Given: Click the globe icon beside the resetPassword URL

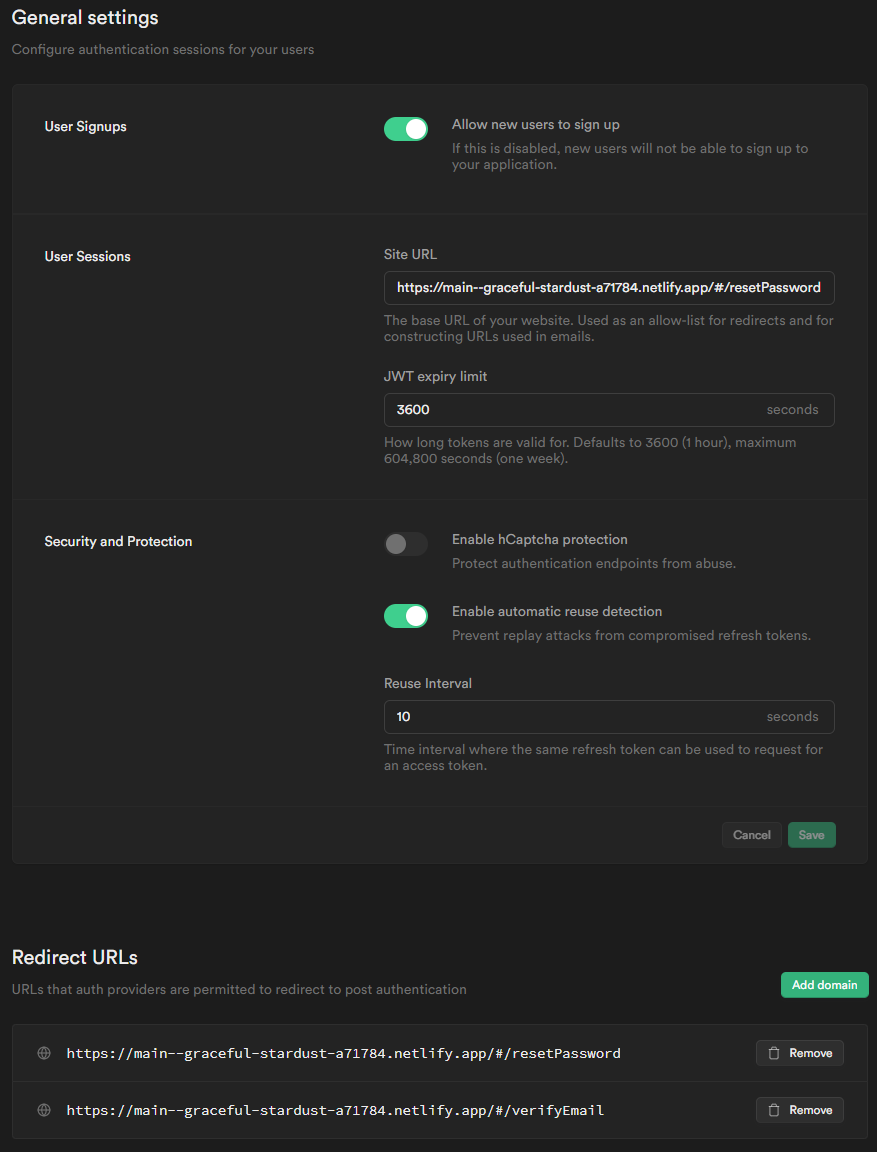Looking at the screenshot, I should pyautogui.click(x=44, y=1053).
